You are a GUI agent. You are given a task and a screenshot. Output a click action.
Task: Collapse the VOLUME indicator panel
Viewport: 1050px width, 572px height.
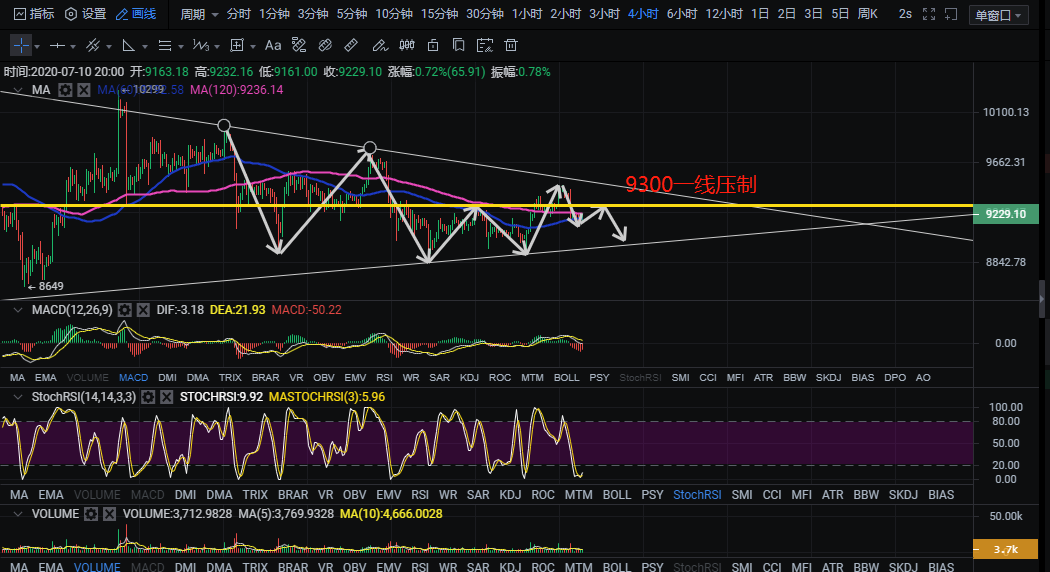(16, 514)
